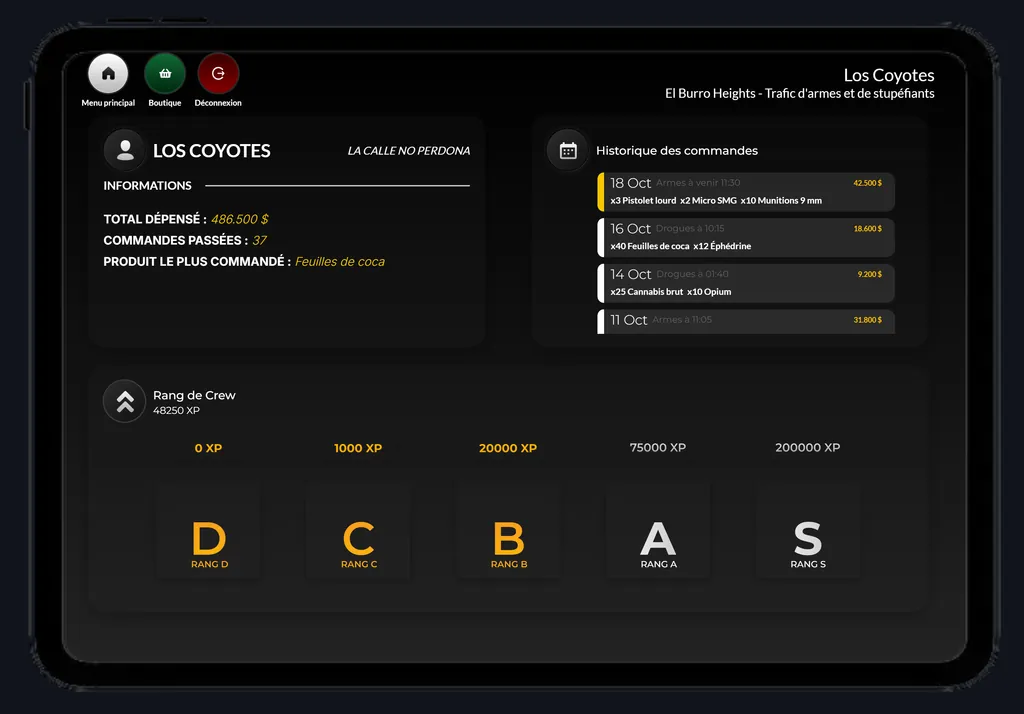
Task: Click the red Déconnexion logout icon
Action: click(218, 74)
